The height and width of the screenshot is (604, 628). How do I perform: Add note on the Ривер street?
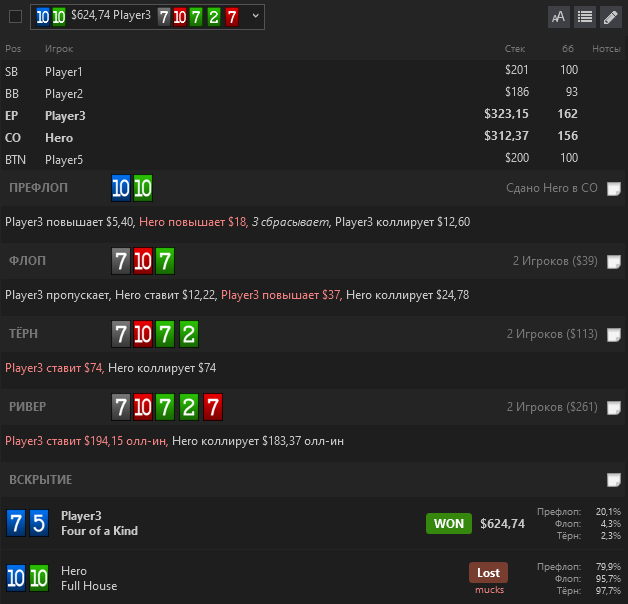[x=614, y=408]
